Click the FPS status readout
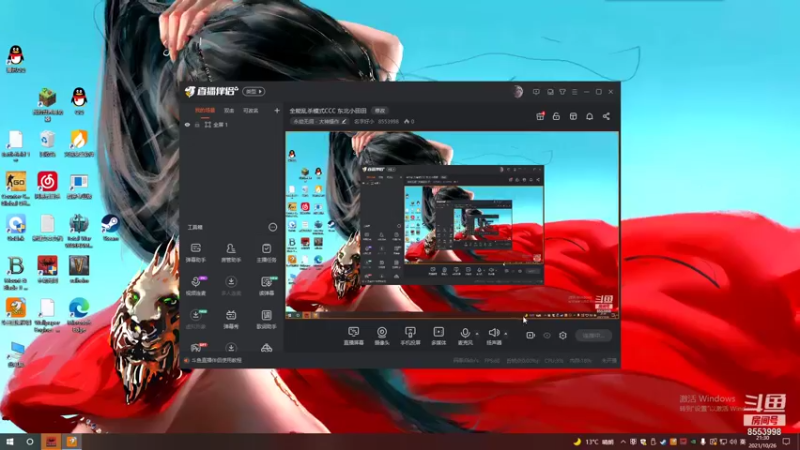 tap(492, 361)
